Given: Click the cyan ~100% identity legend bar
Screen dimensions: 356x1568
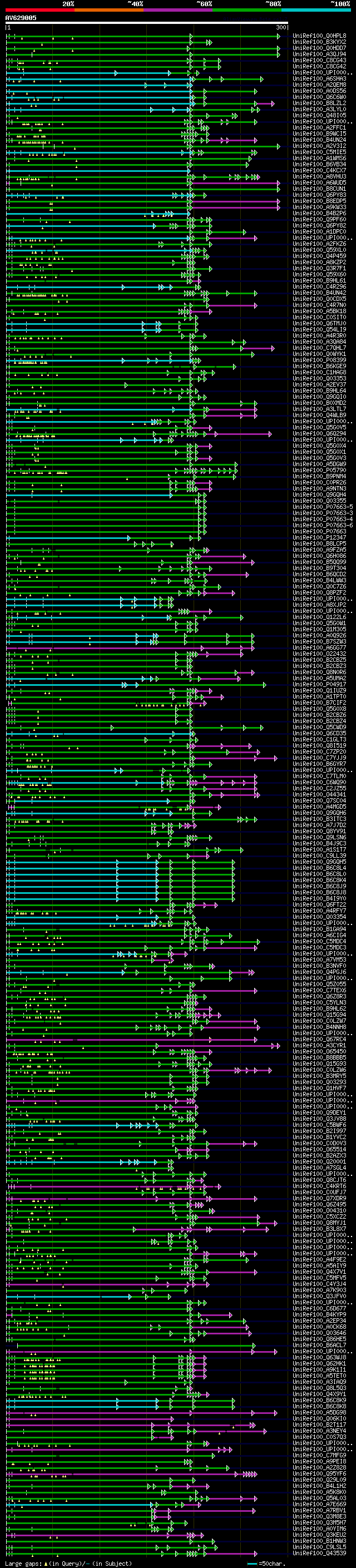Looking at the screenshot, I should click(x=316, y=10).
